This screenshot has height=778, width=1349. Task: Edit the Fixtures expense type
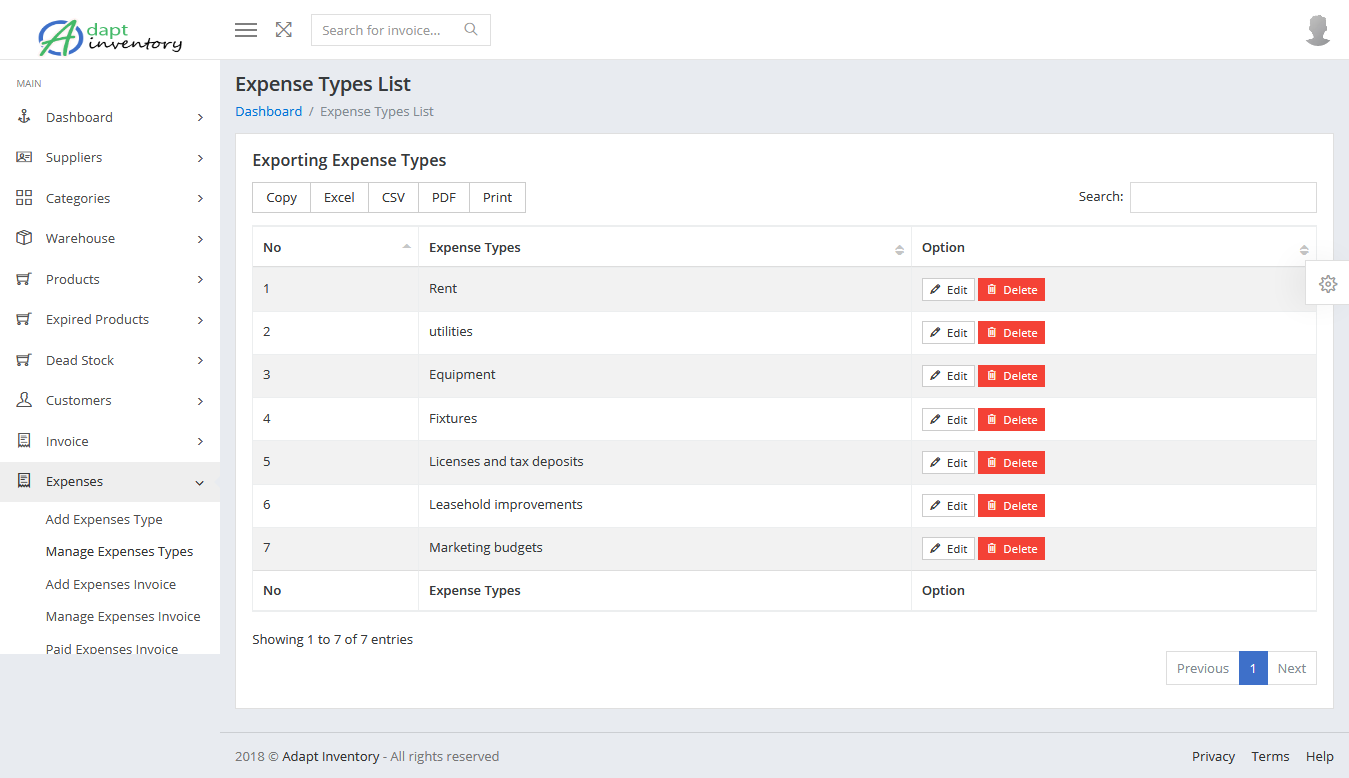(948, 420)
